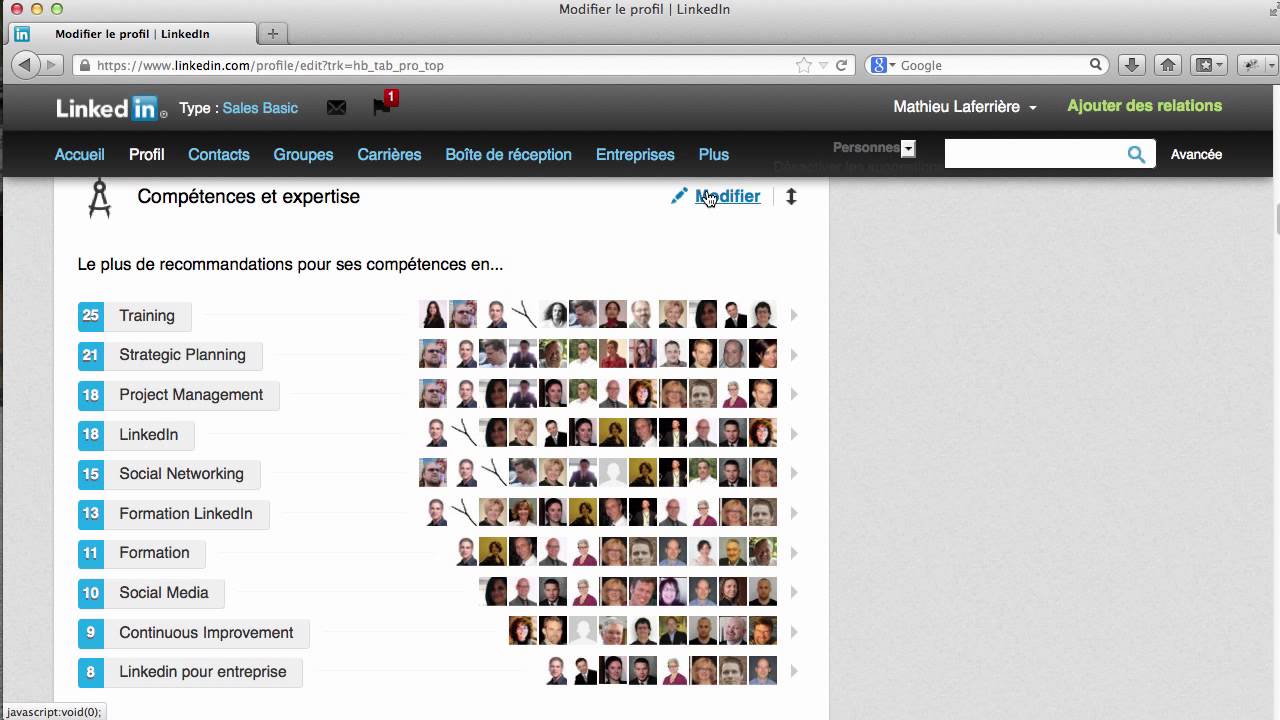Viewport: 1280px width, 720px height.
Task: Expand Strategic Planning endorsers arrow
Action: (x=794, y=355)
